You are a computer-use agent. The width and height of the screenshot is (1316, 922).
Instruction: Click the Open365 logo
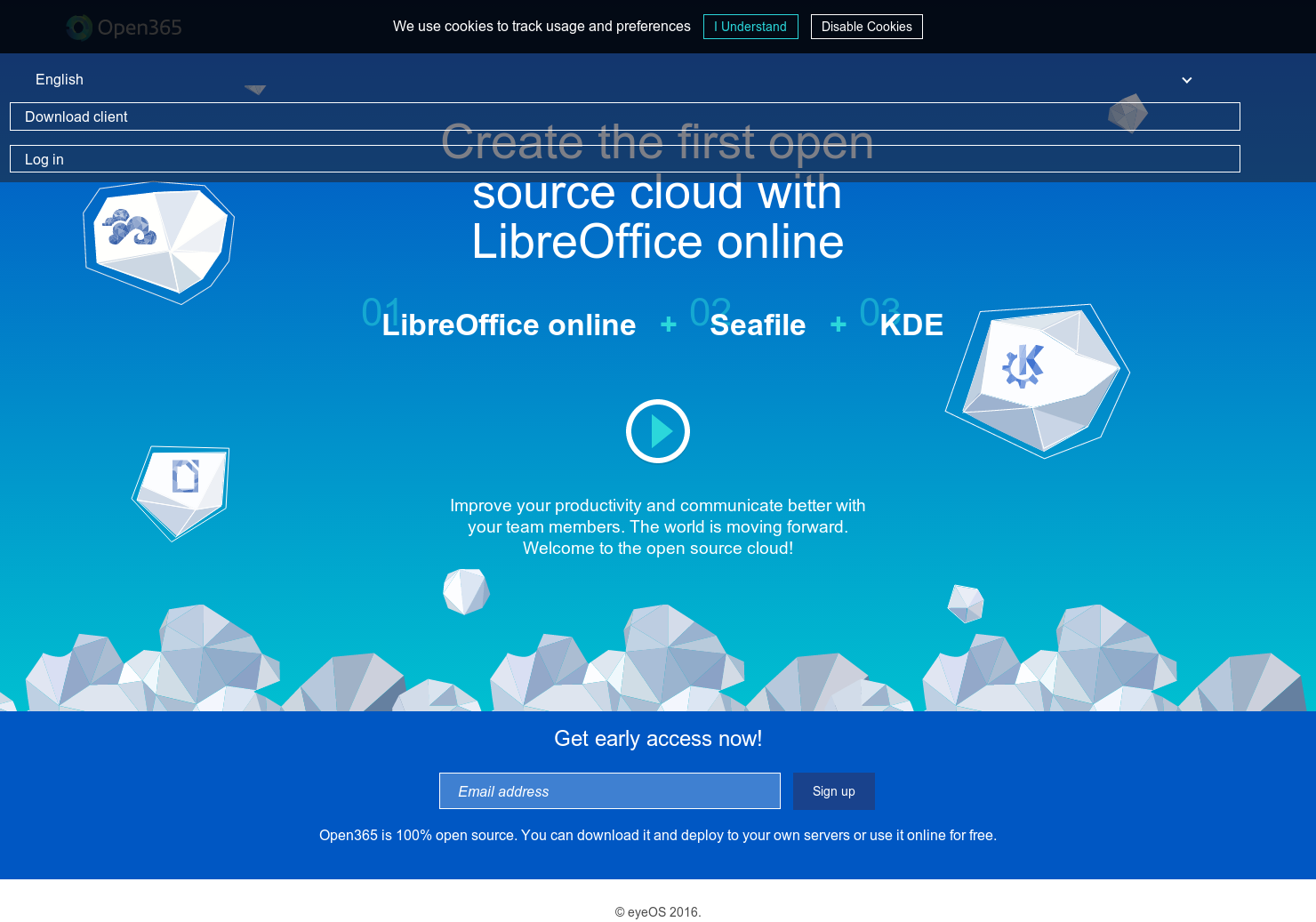click(124, 28)
